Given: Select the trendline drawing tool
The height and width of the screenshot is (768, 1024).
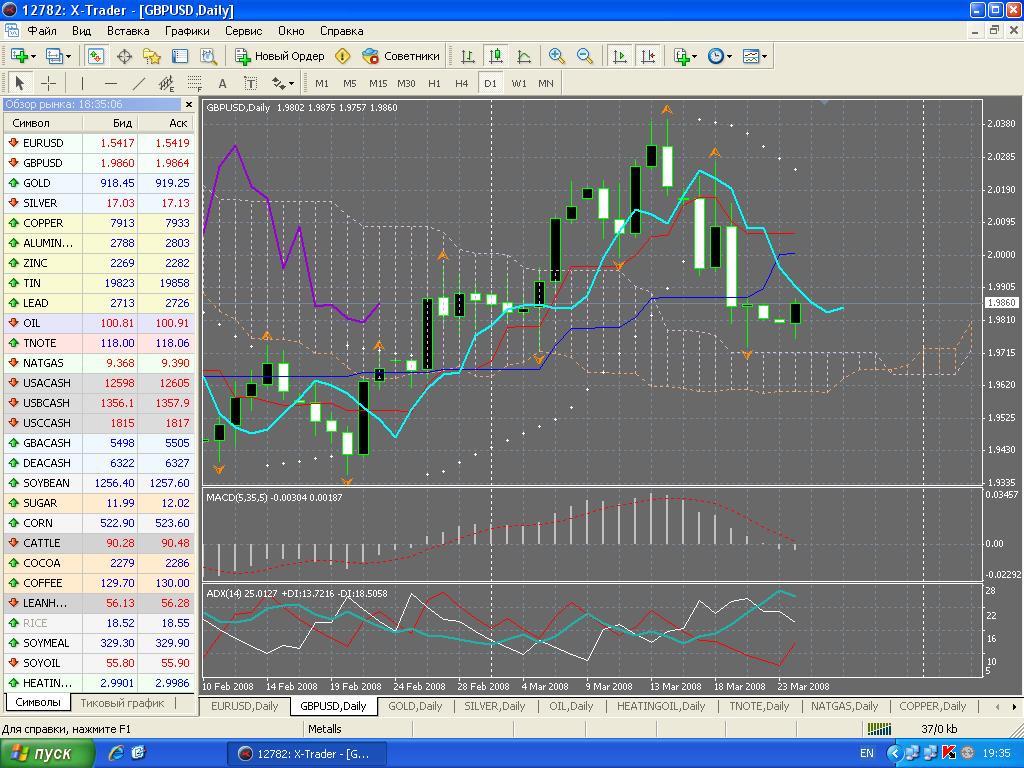Looking at the screenshot, I should pos(140,83).
